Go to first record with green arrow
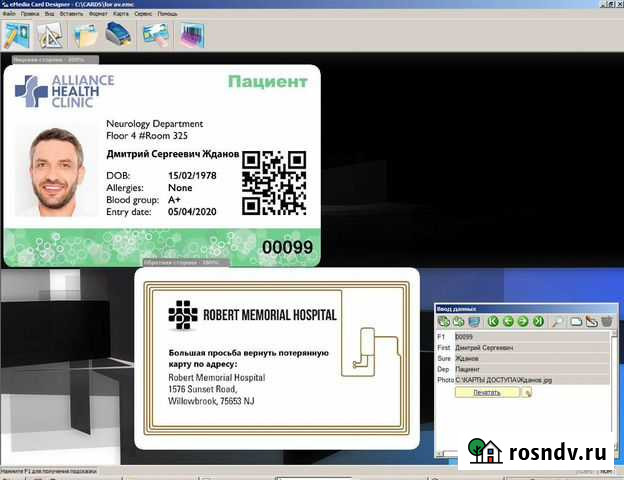 [x=493, y=321]
